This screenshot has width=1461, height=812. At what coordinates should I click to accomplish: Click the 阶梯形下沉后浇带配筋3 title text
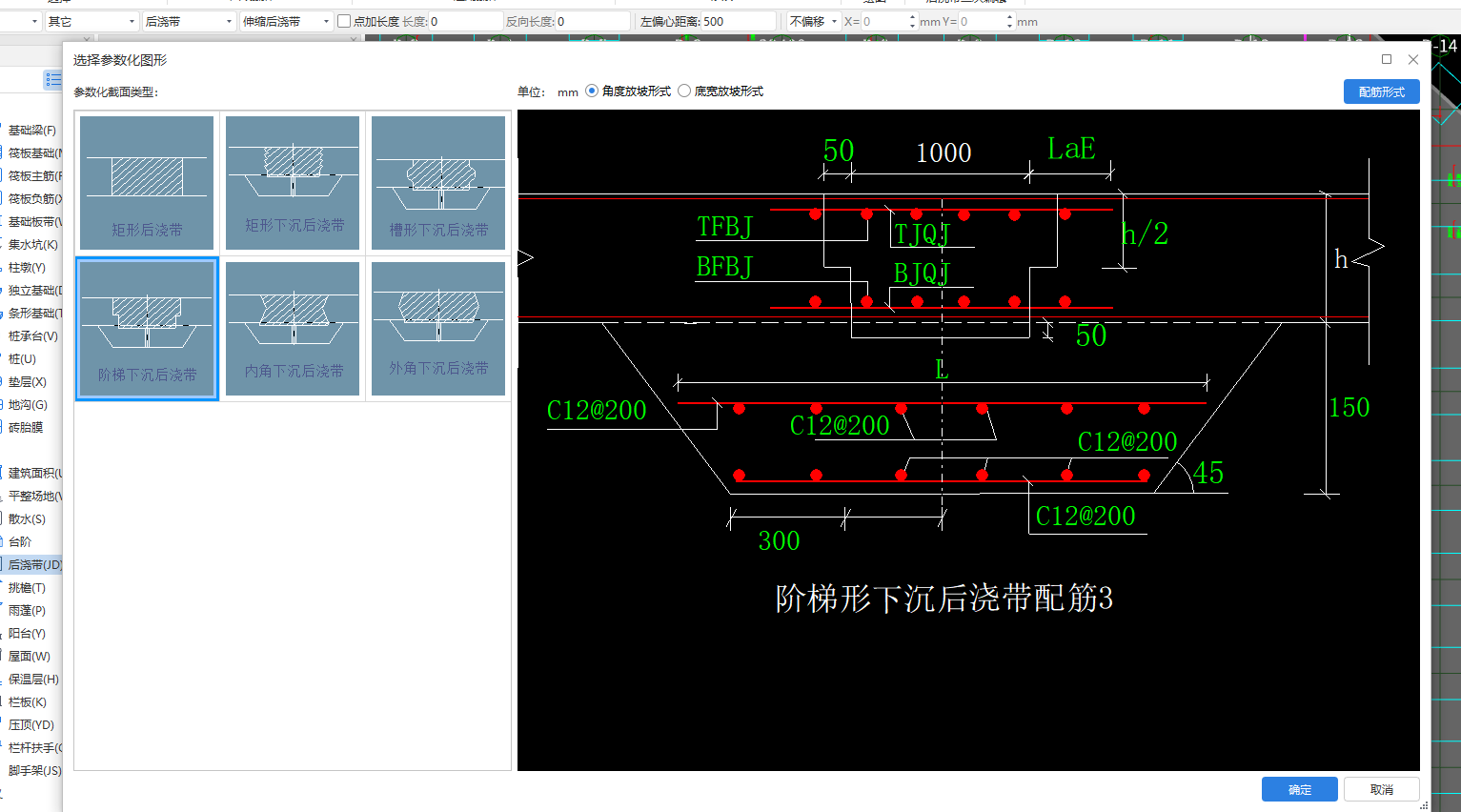coord(944,599)
